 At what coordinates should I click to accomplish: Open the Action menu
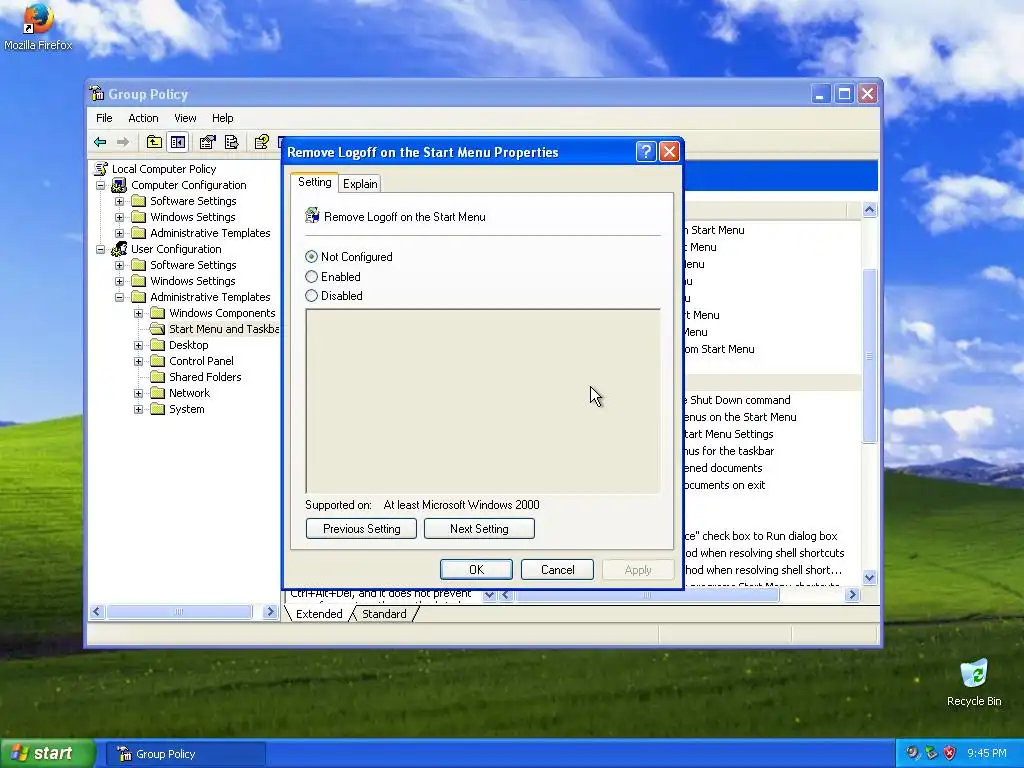(x=143, y=118)
